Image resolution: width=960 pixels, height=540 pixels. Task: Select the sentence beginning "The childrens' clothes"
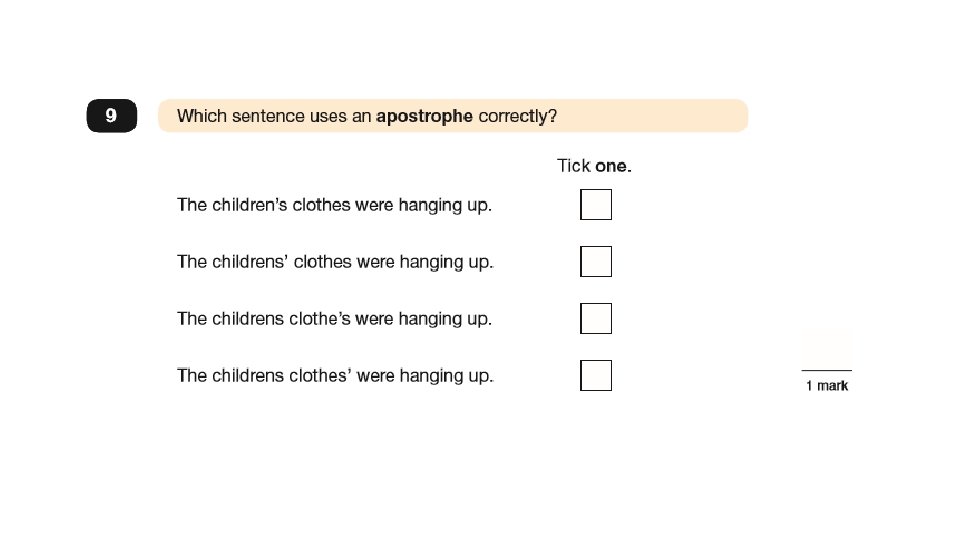pos(334,262)
